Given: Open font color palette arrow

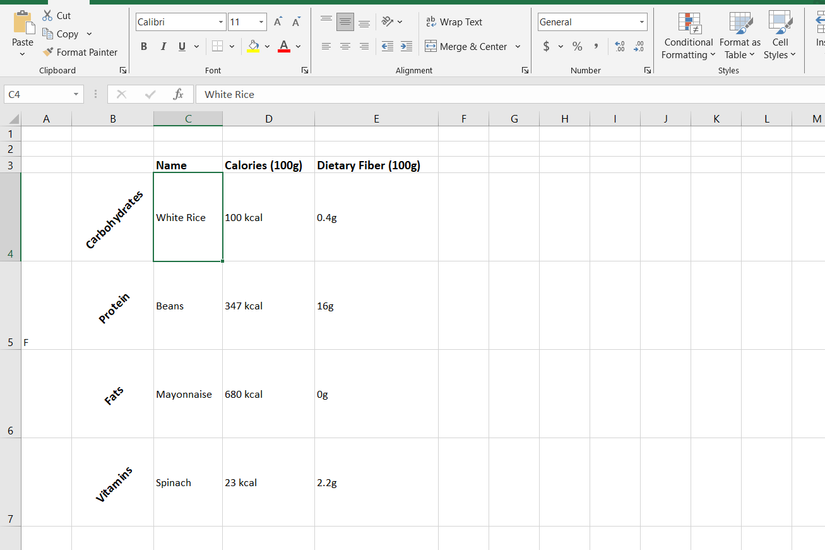Looking at the screenshot, I should point(298,46).
